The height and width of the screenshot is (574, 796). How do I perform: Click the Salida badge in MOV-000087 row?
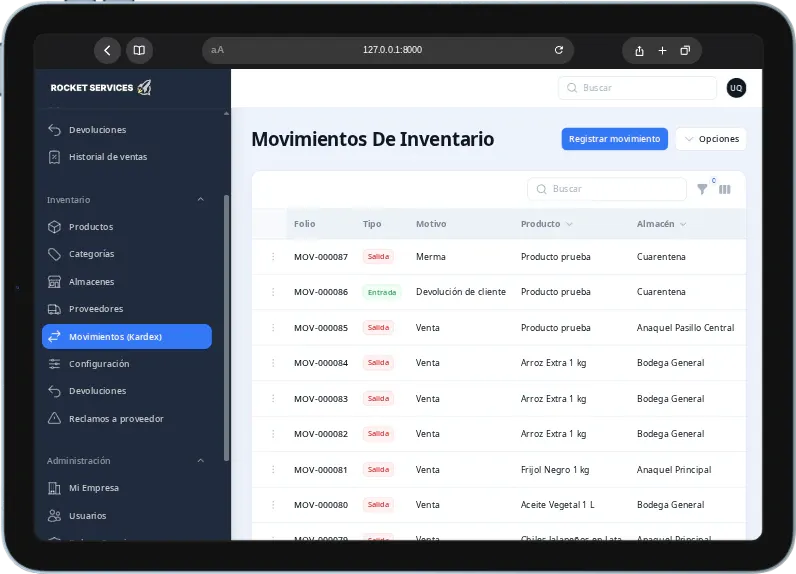(x=378, y=257)
